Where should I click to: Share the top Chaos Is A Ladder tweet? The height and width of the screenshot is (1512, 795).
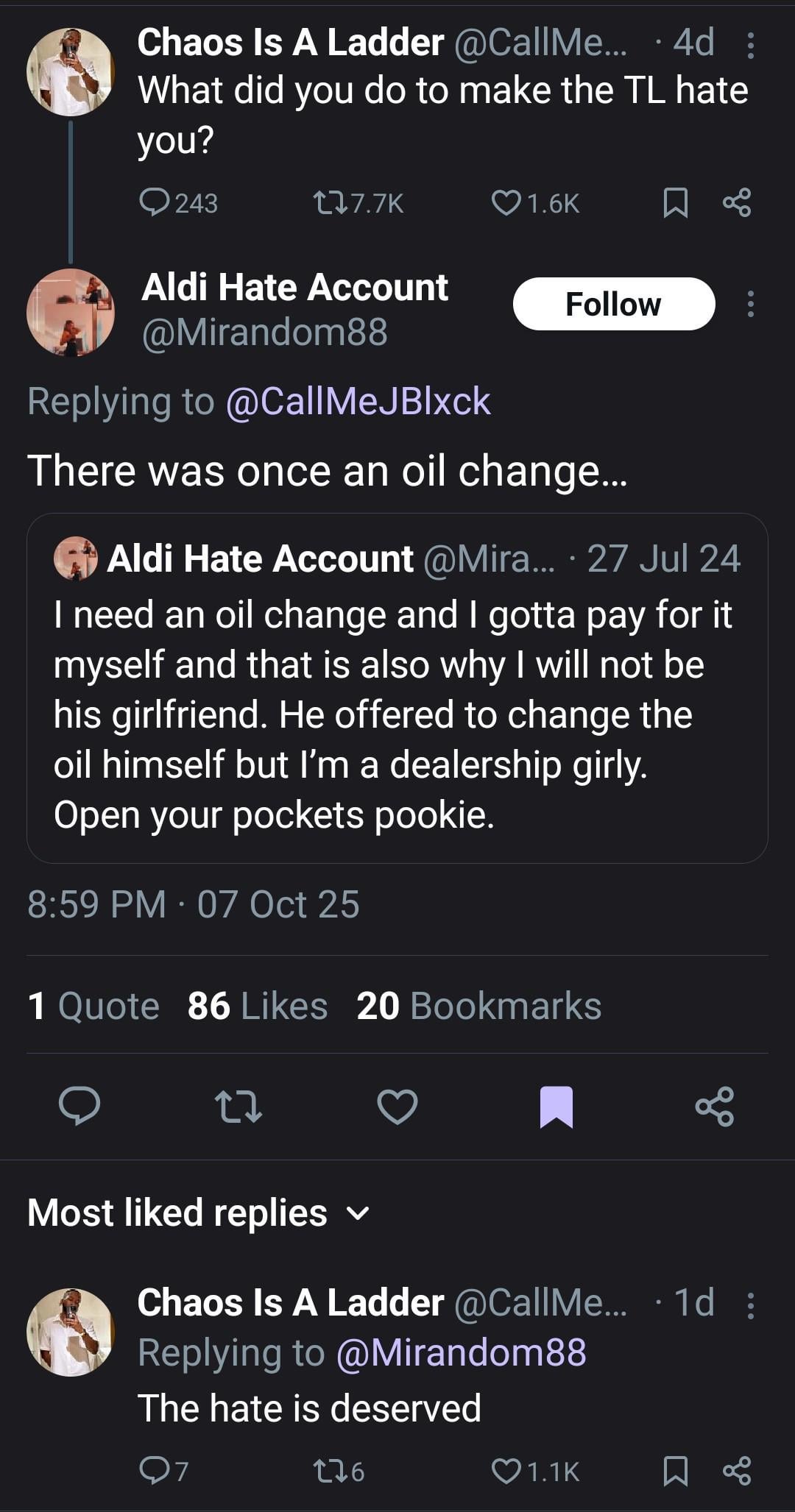737,203
